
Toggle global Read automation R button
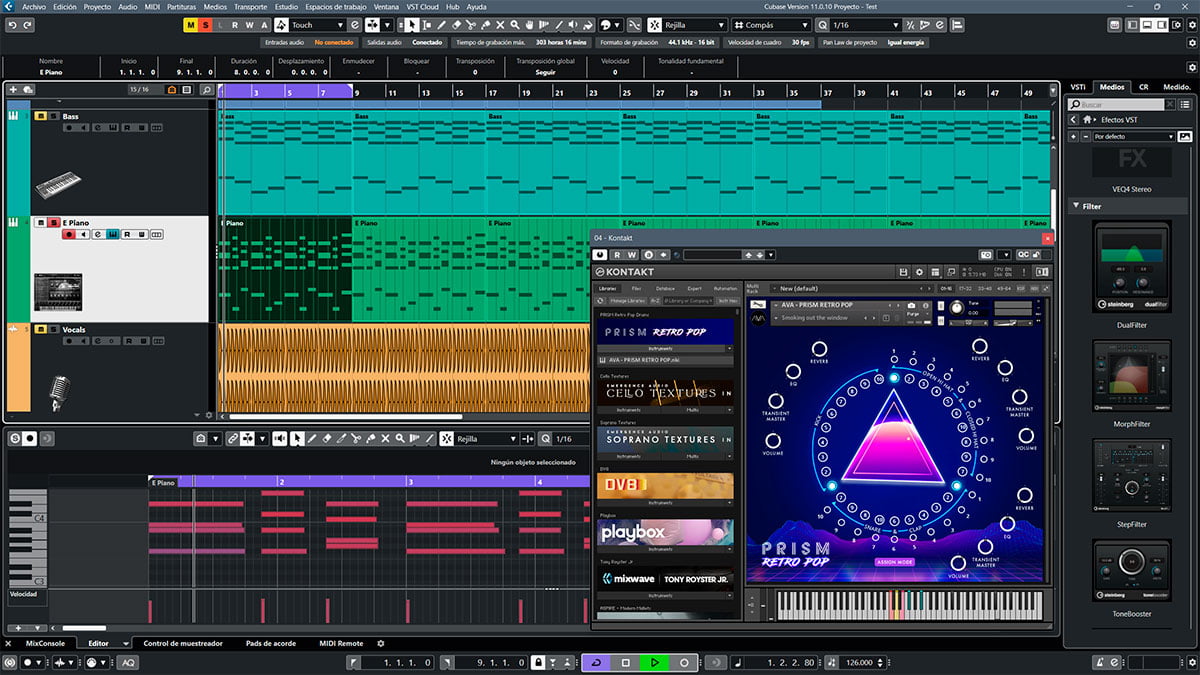click(x=235, y=25)
